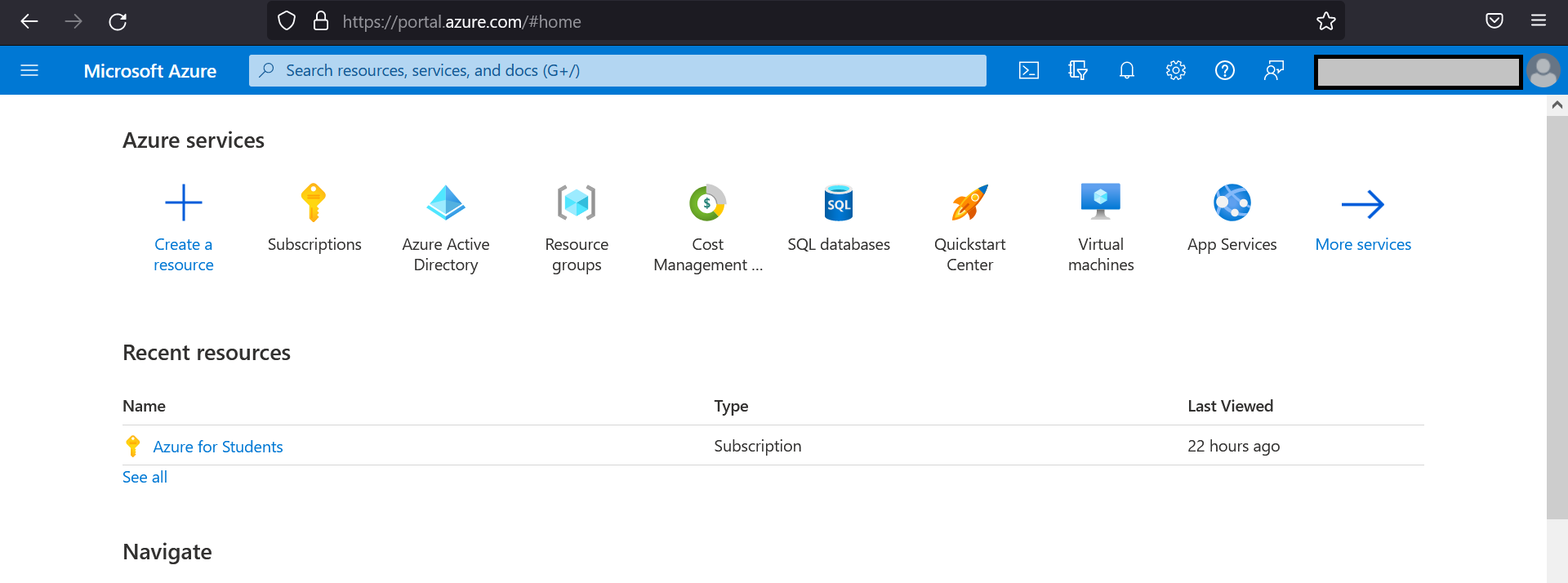
Task: Open the Firefox application menu
Action: coord(1539,21)
